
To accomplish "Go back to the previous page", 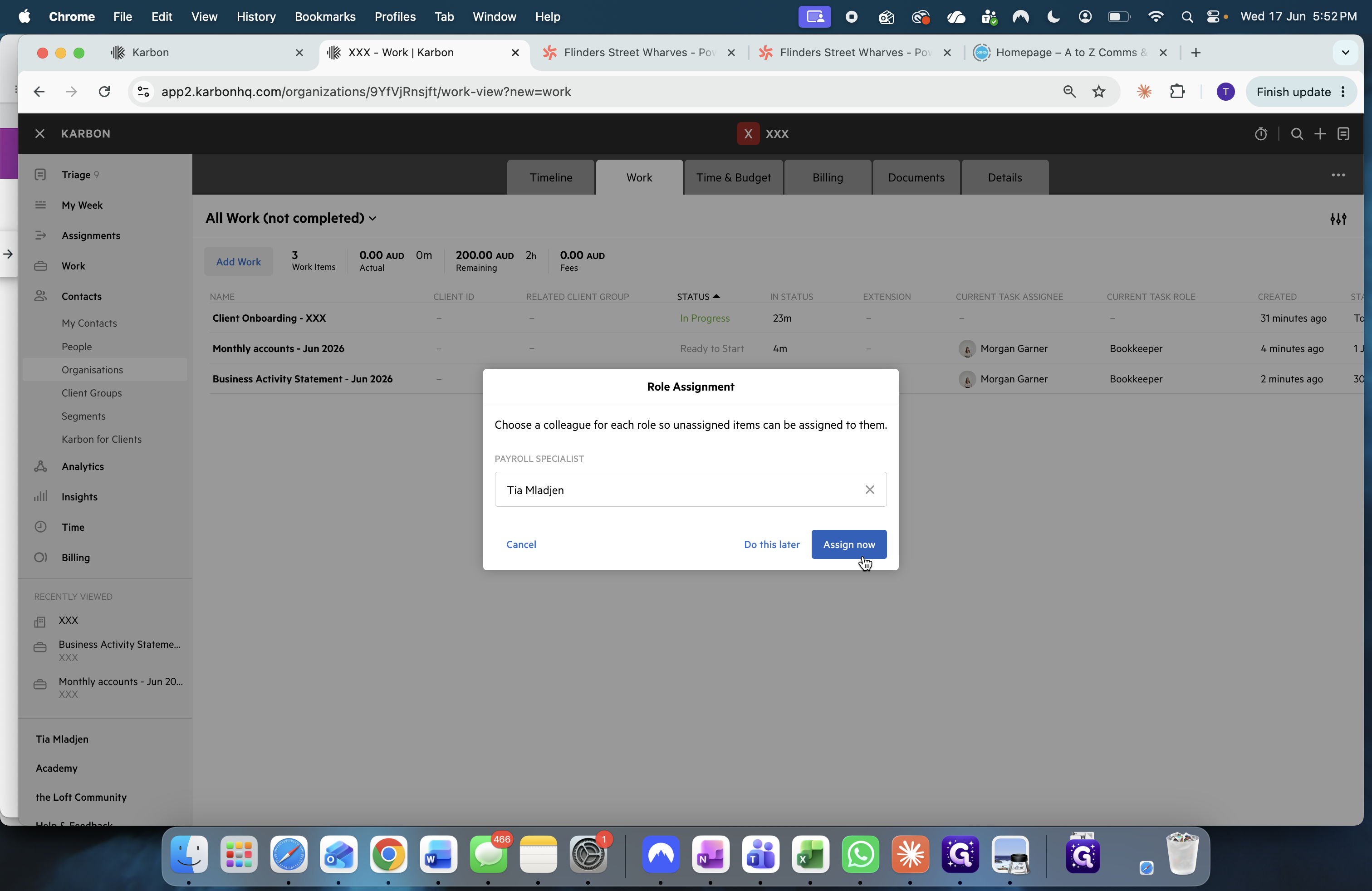I will click(x=39, y=92).
